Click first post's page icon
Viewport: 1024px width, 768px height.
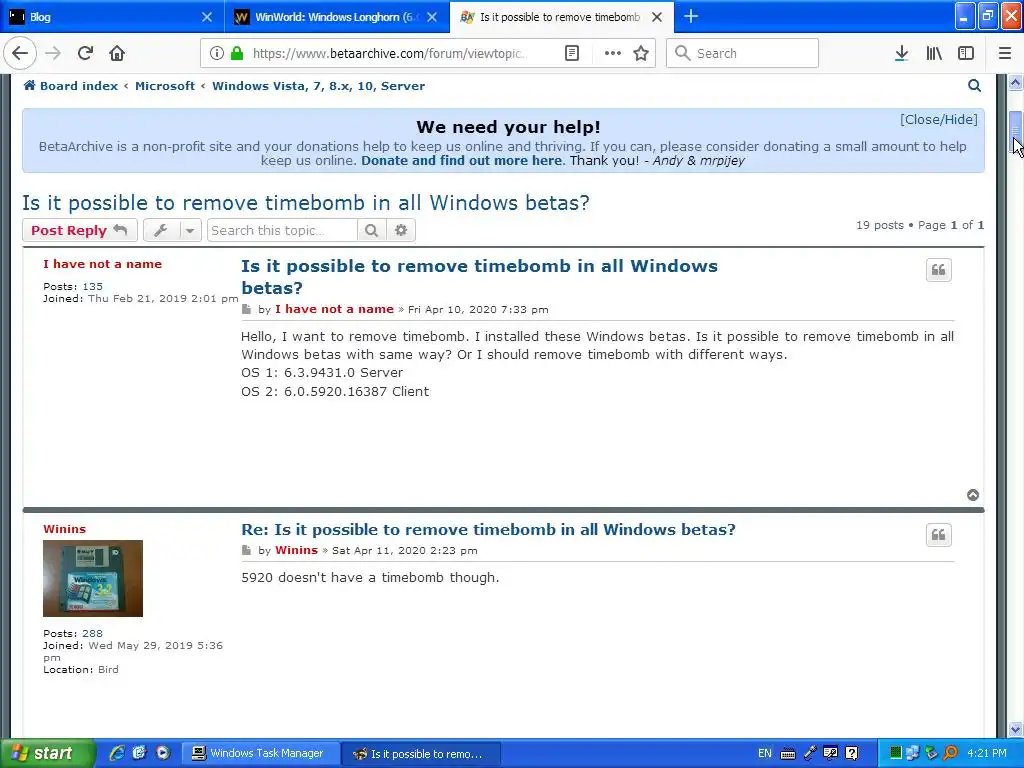point(246,310)
